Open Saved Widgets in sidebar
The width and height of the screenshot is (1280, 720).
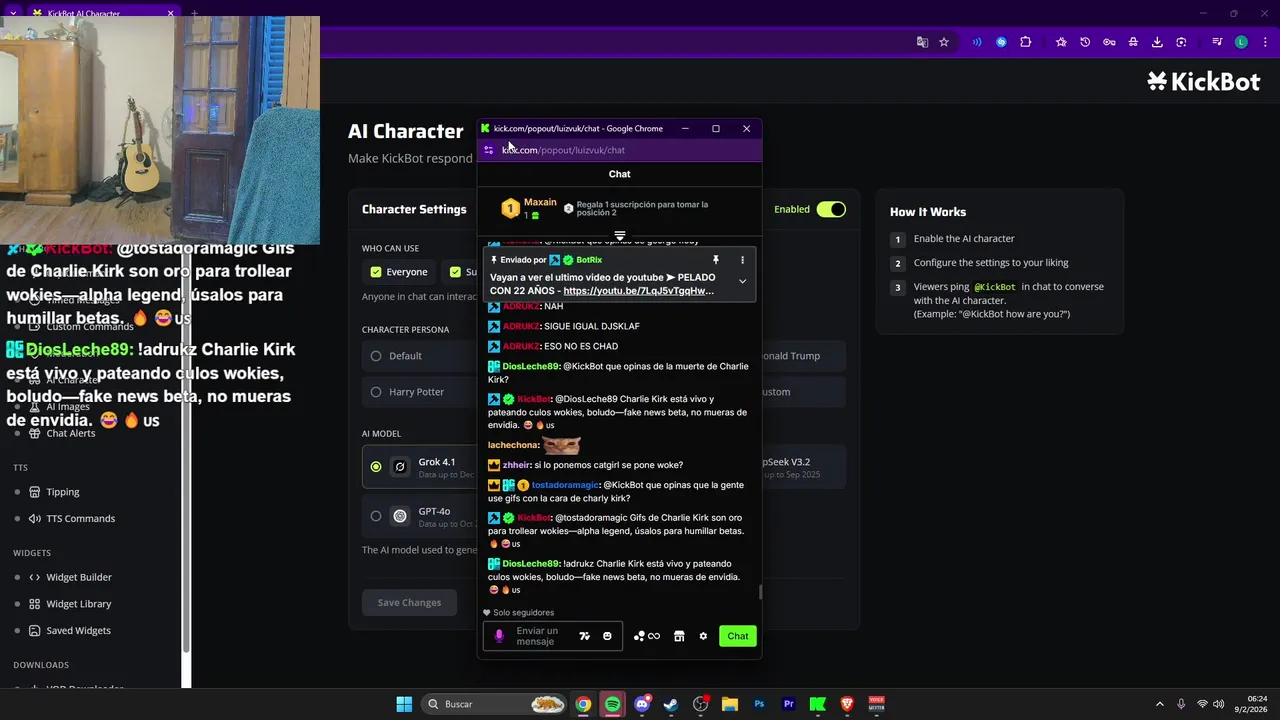[78, 630]
